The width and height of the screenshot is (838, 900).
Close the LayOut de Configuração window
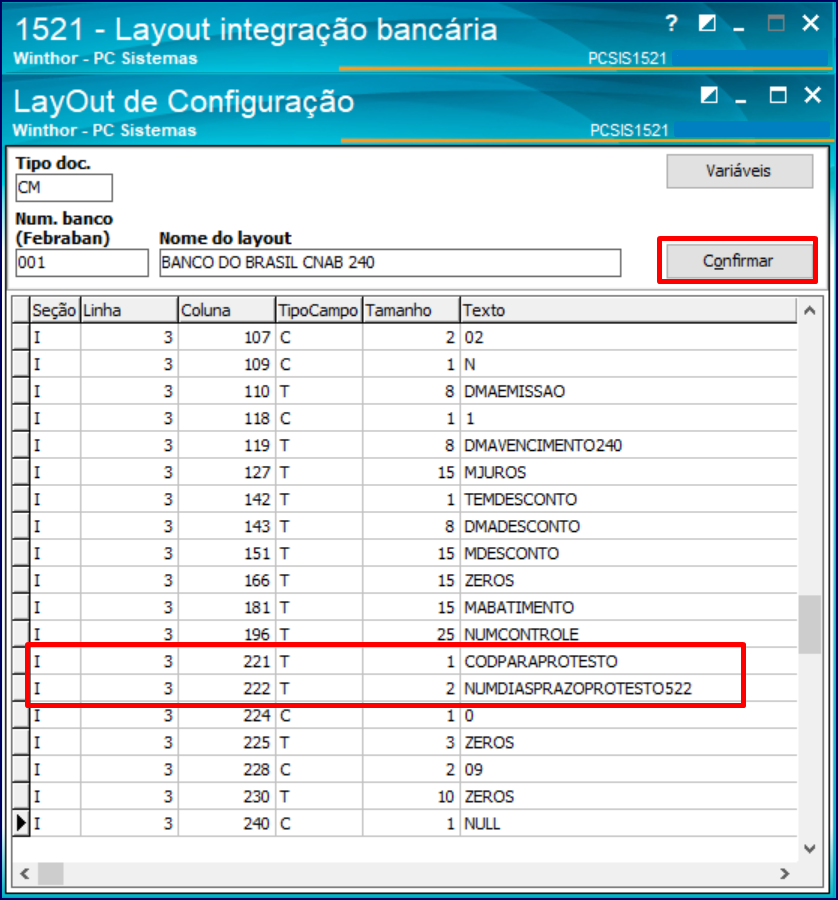[x=813, y=95]
